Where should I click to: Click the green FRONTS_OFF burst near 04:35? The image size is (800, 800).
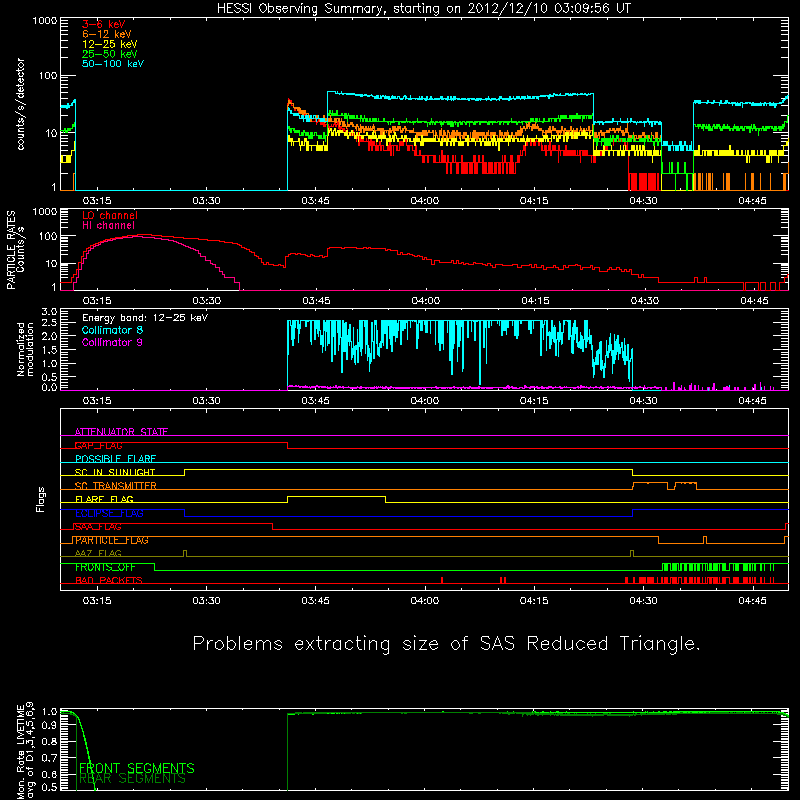pyautogui.click(x=718, y=567)
